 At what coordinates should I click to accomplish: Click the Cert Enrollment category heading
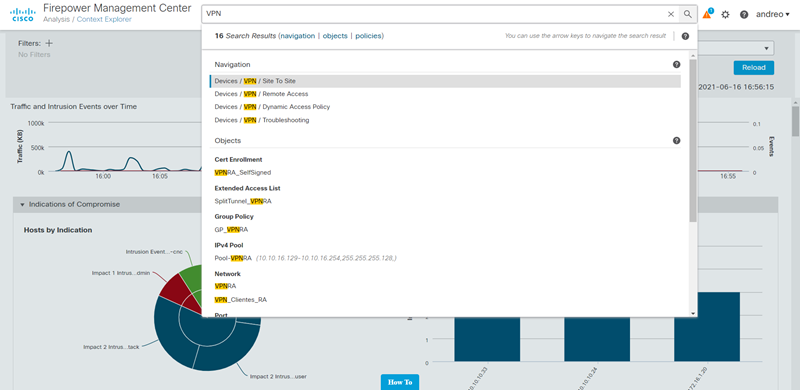pos(238,159)
